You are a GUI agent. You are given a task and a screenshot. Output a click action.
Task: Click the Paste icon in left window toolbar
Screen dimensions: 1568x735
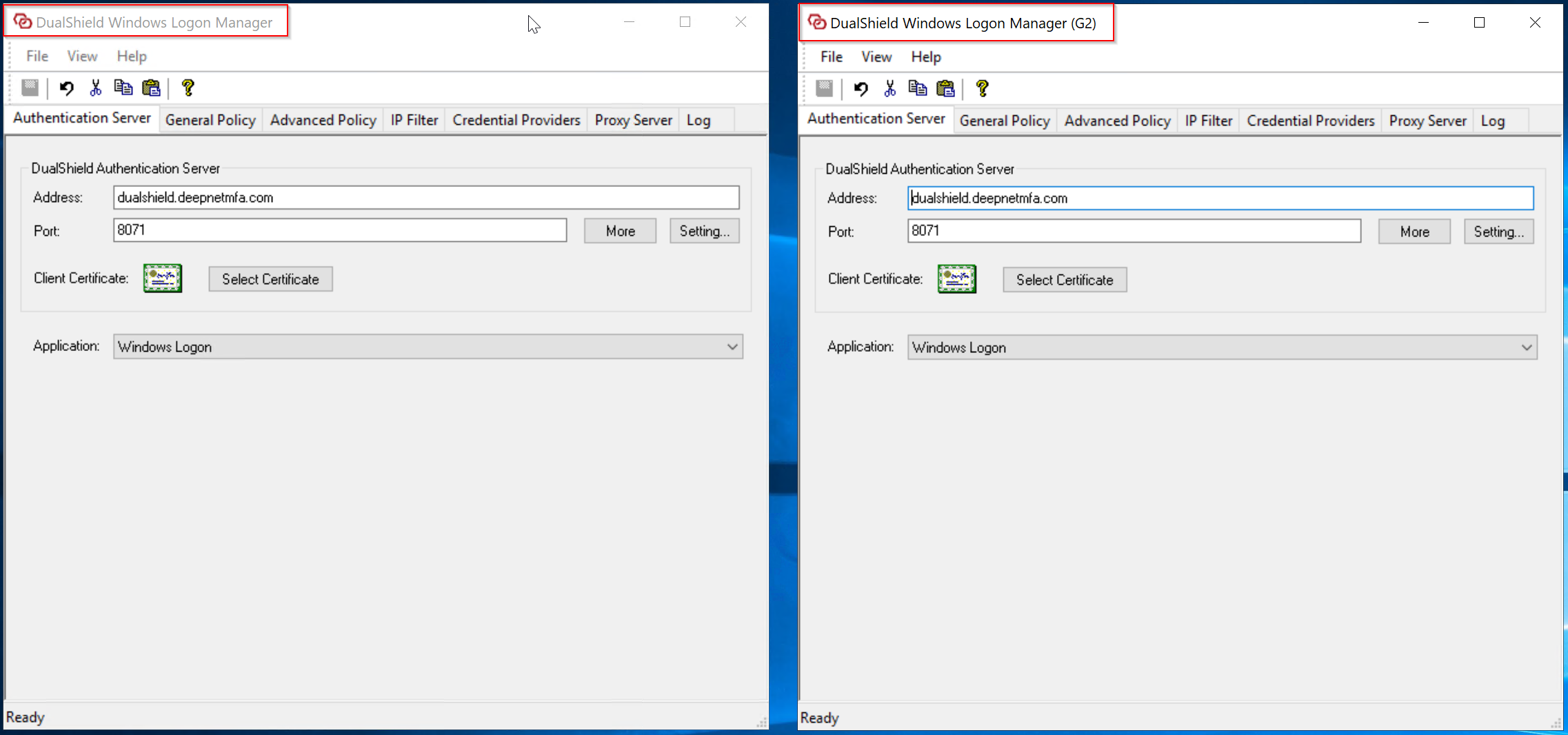[x=151, y=88]
